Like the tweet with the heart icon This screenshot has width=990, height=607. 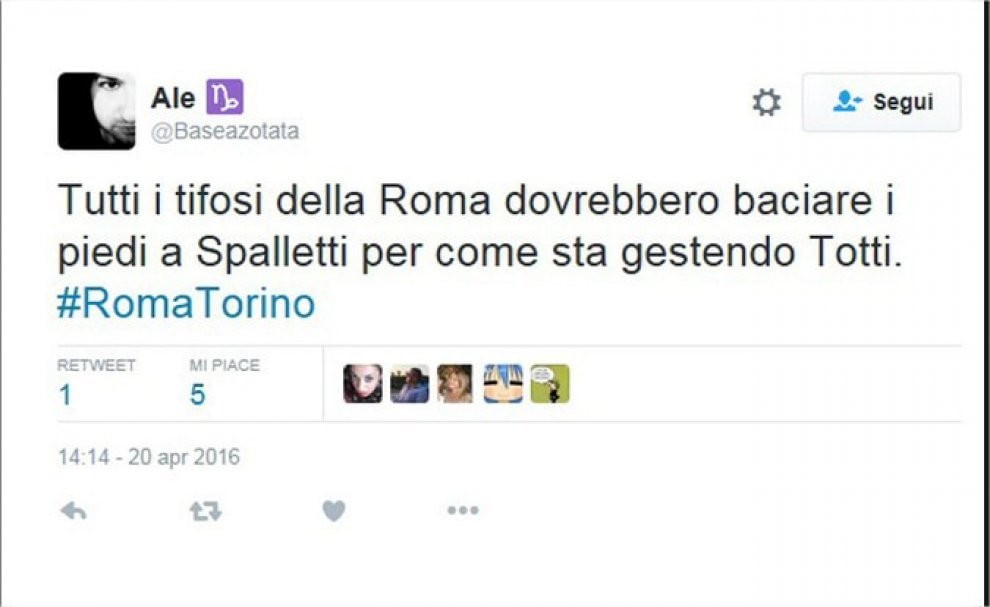pos(334,510)
